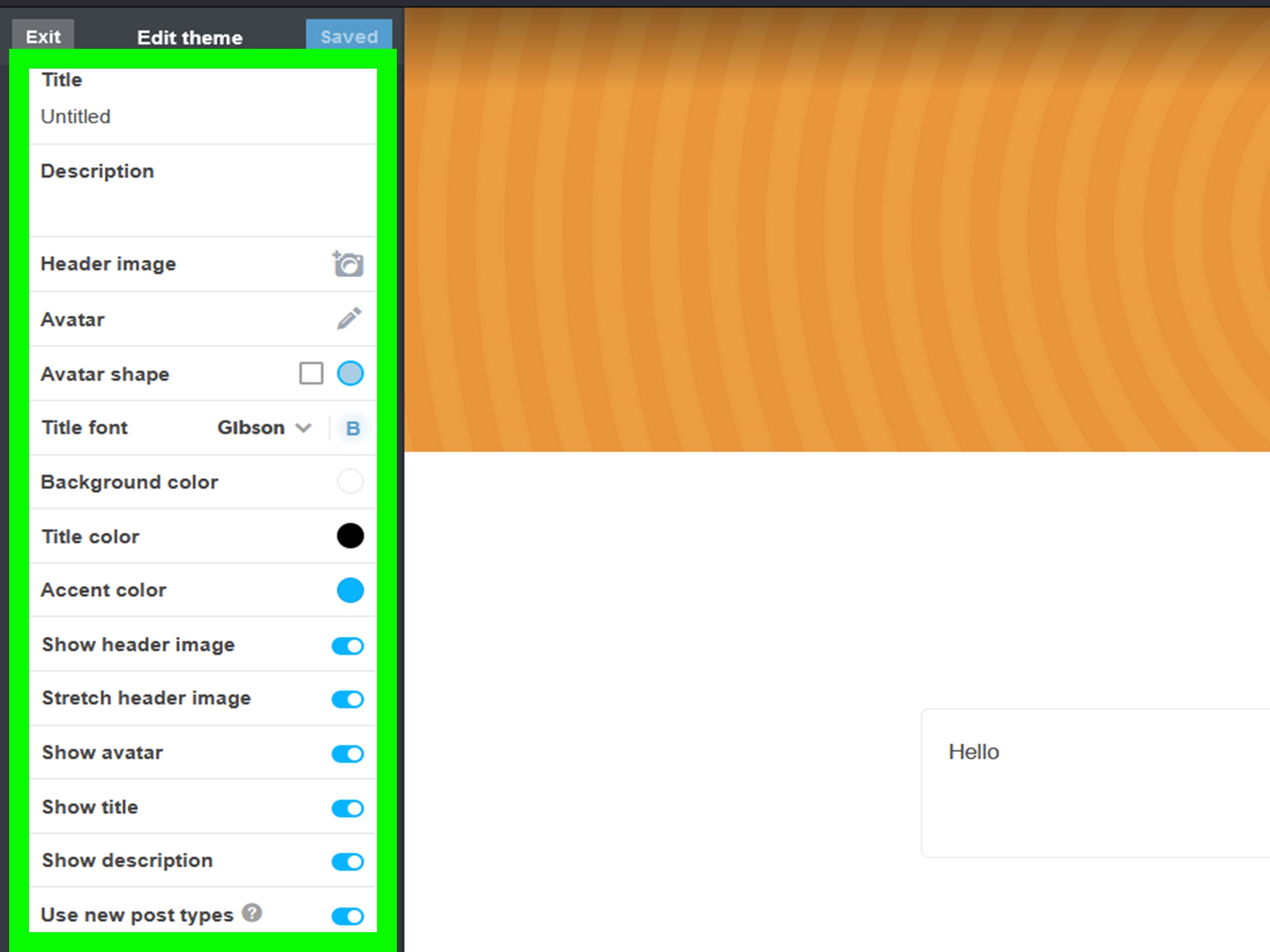Disable Stretch header image switch
Screen dimensions: 1270x952
347,699
